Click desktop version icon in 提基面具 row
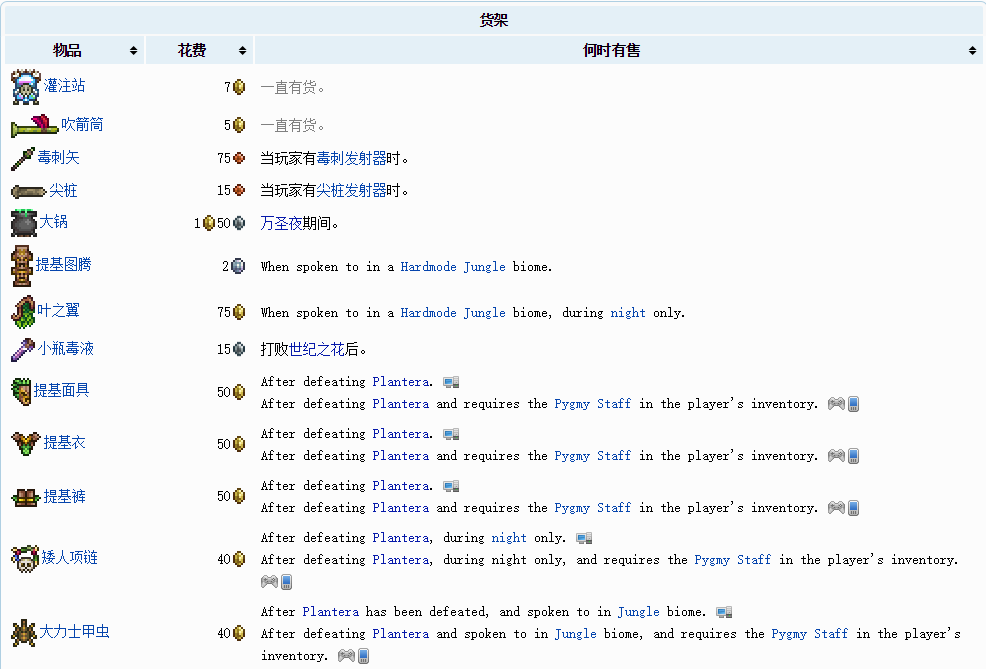Screen dimensions: 986x669 pyautogui.click(x=451, y=382)
